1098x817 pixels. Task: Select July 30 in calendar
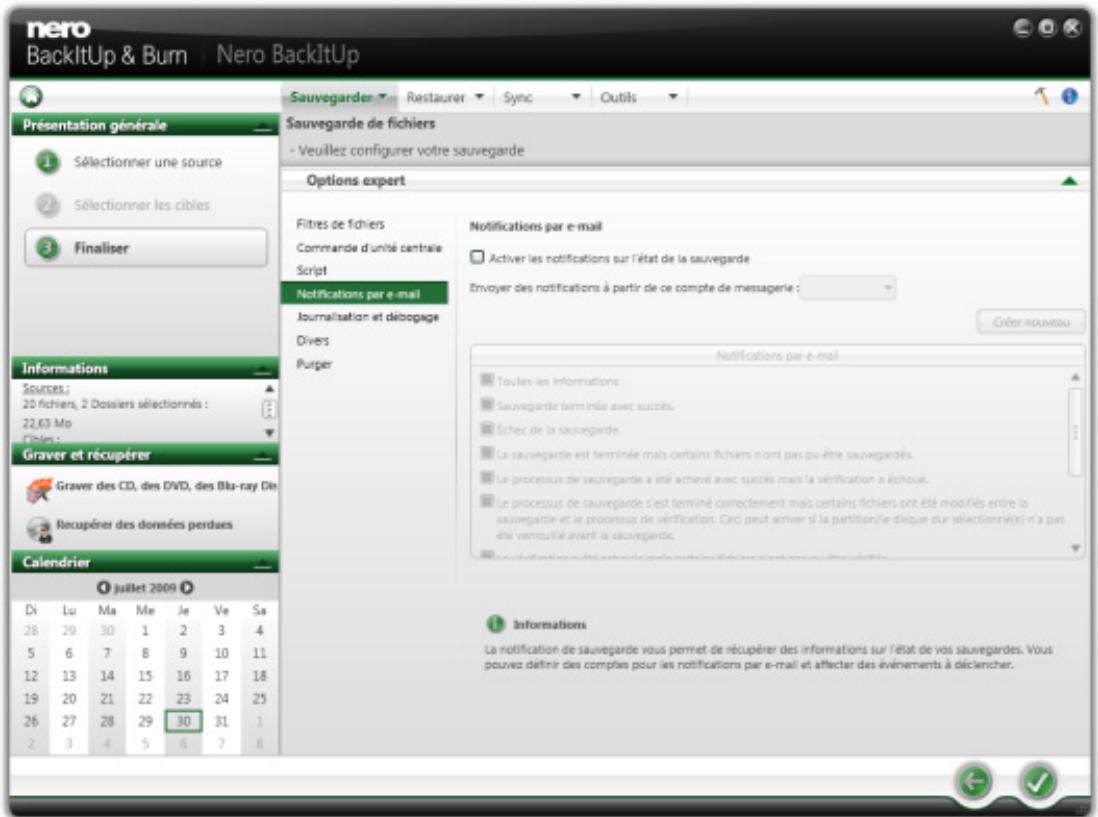[183, 721]
